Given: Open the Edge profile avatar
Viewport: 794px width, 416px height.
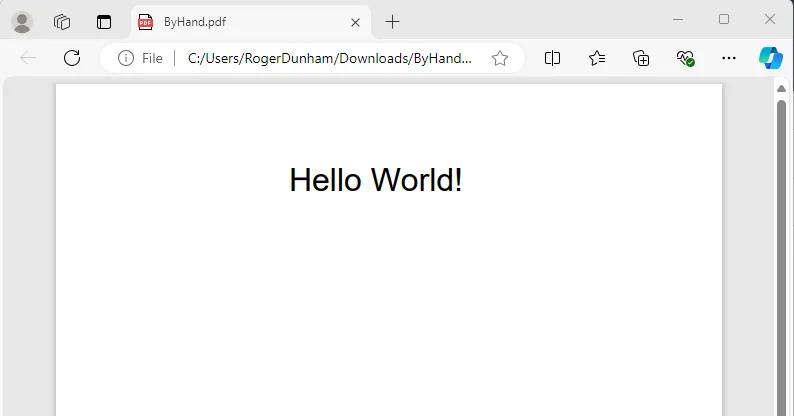Looking at the screenshot, I should tap(22, 22).
